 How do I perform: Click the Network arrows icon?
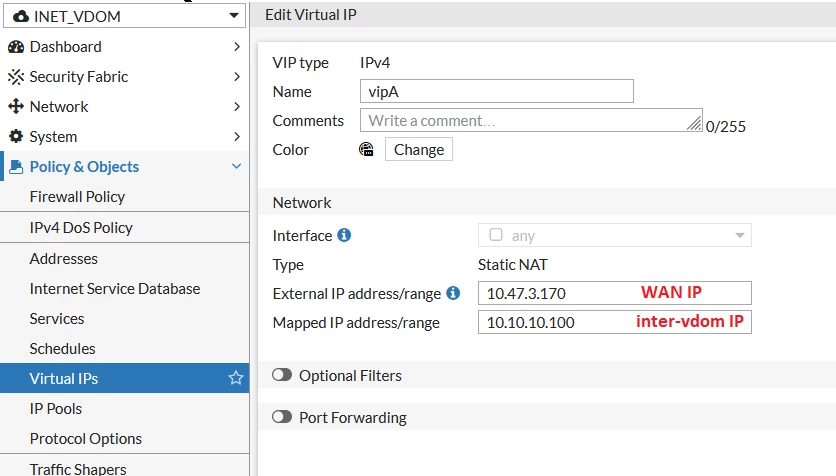coord(16,107)
